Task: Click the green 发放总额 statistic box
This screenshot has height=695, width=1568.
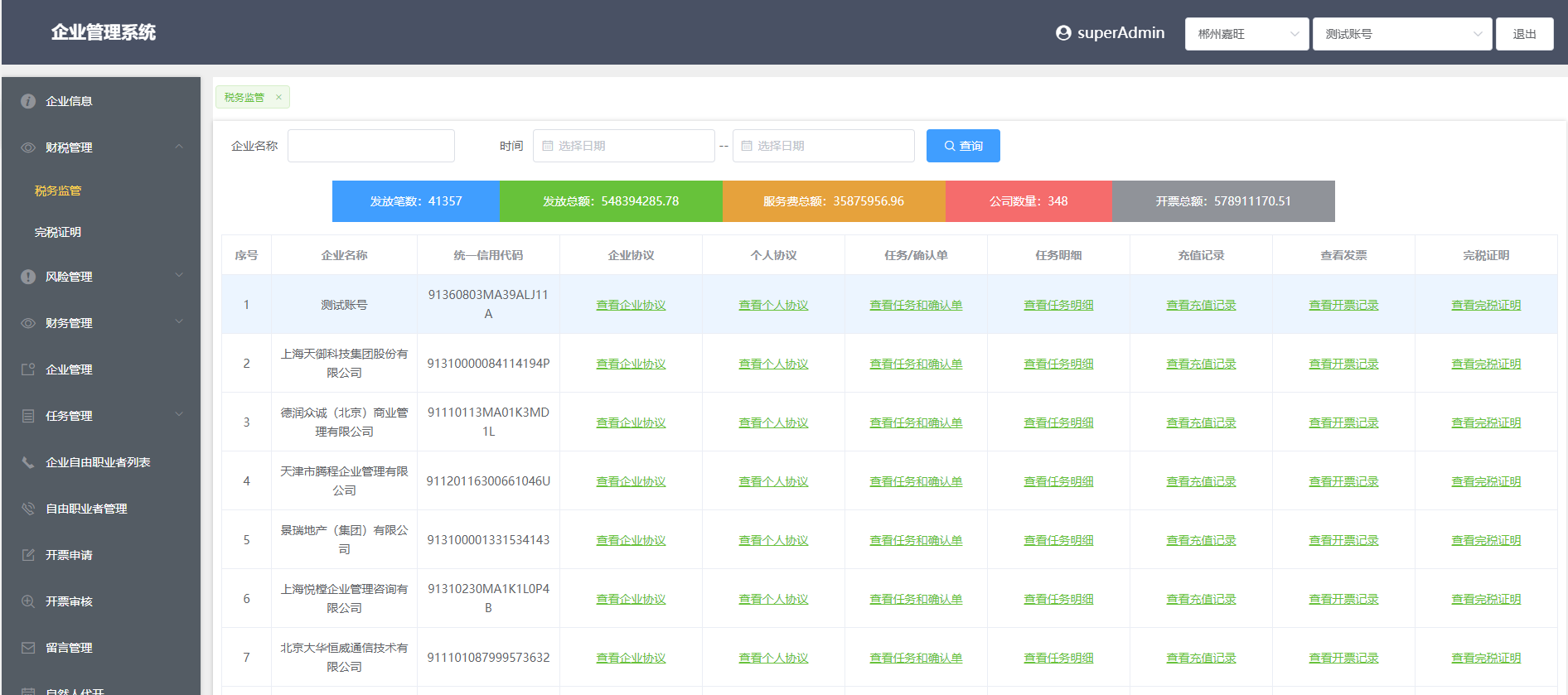Action: (611, 201)
